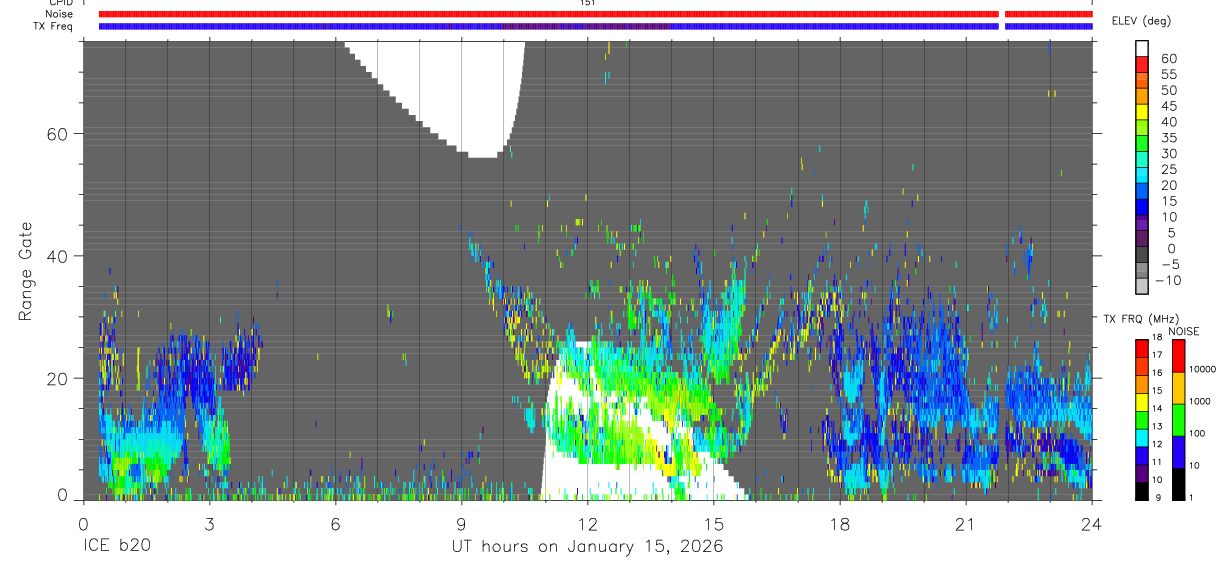Click the "55" label on the ELEV color bar

(x=1169, y=74)
